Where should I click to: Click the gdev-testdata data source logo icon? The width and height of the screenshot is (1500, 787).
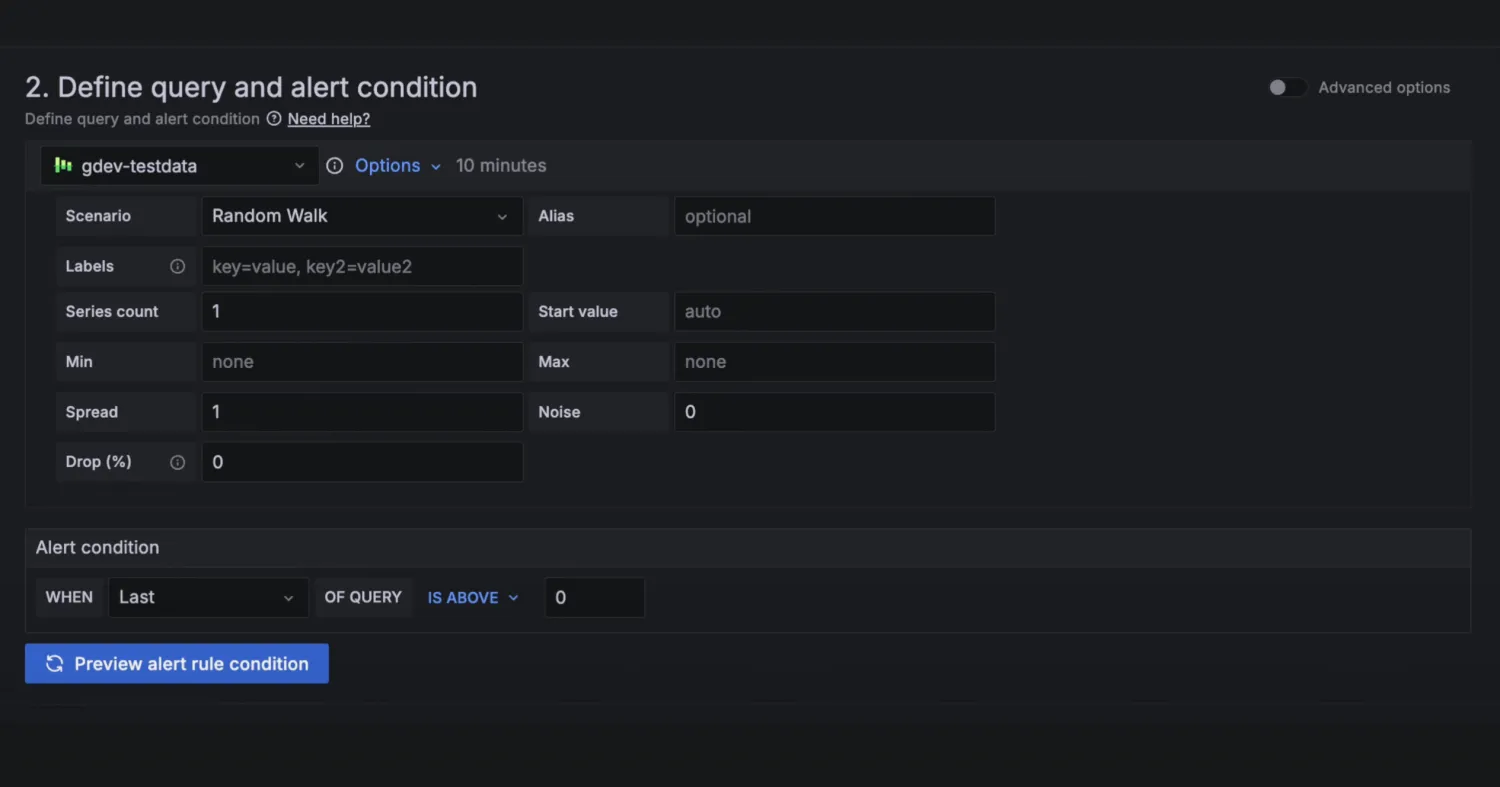(x=63, y=166)
